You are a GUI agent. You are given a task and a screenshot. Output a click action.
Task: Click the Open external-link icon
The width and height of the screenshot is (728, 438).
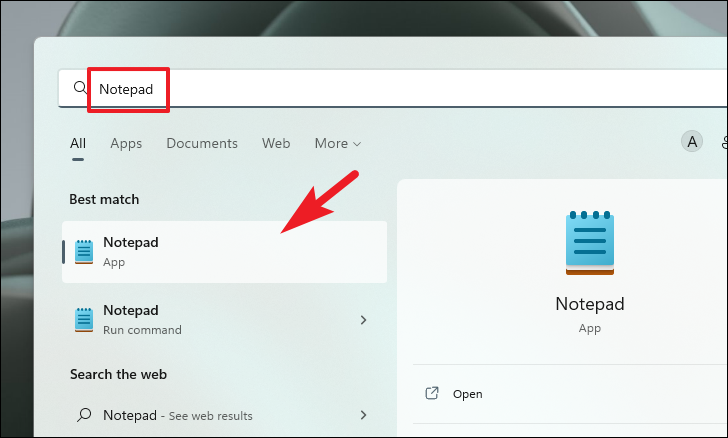click(432, 393)
